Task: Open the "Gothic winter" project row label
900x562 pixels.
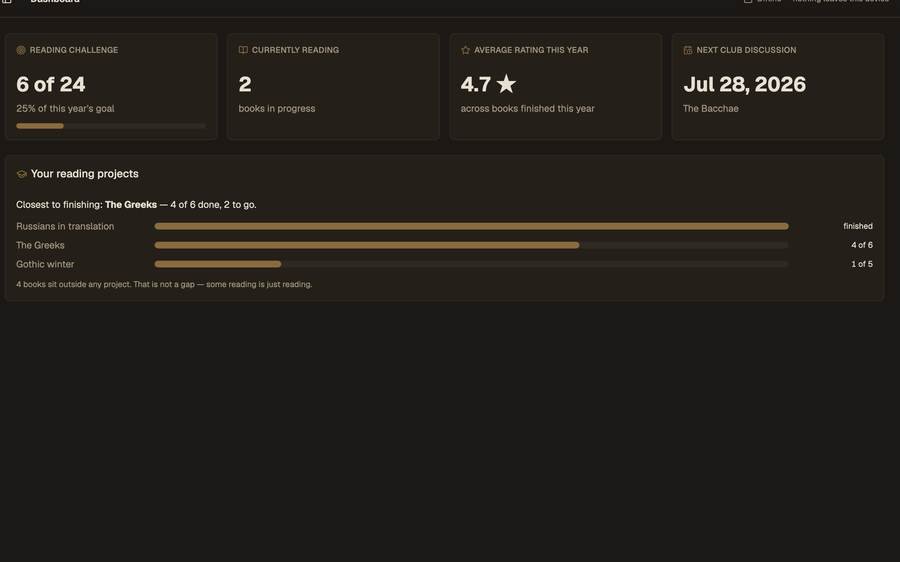Action: [45, 264]
